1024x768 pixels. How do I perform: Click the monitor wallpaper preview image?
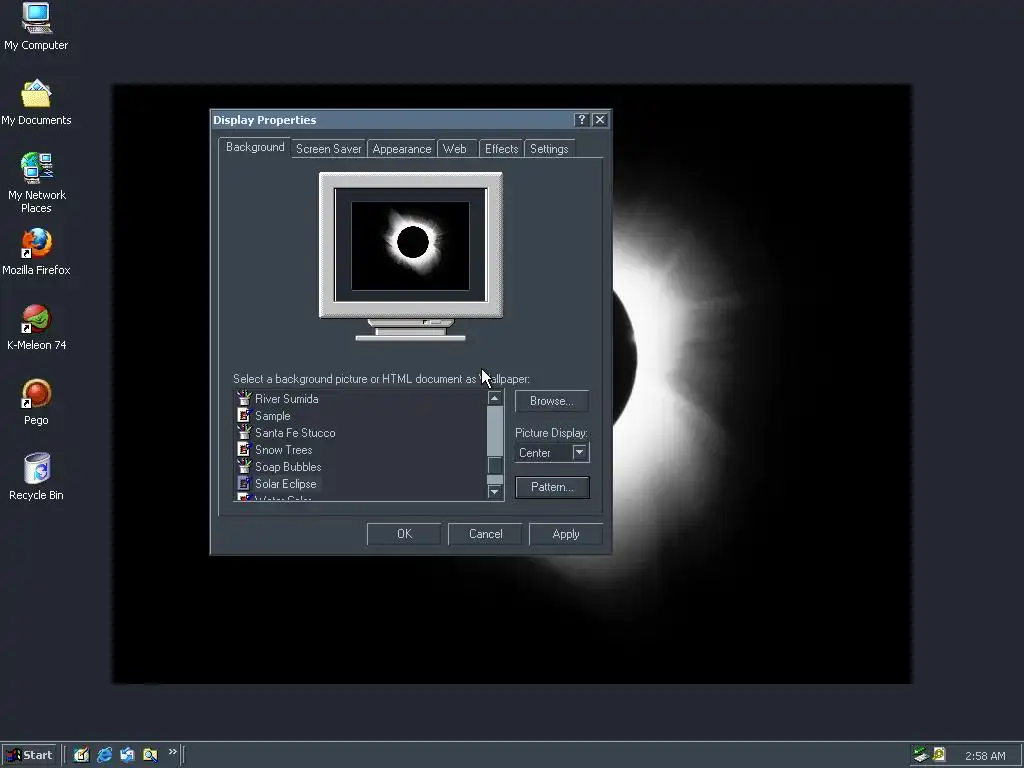coord(411,246)
